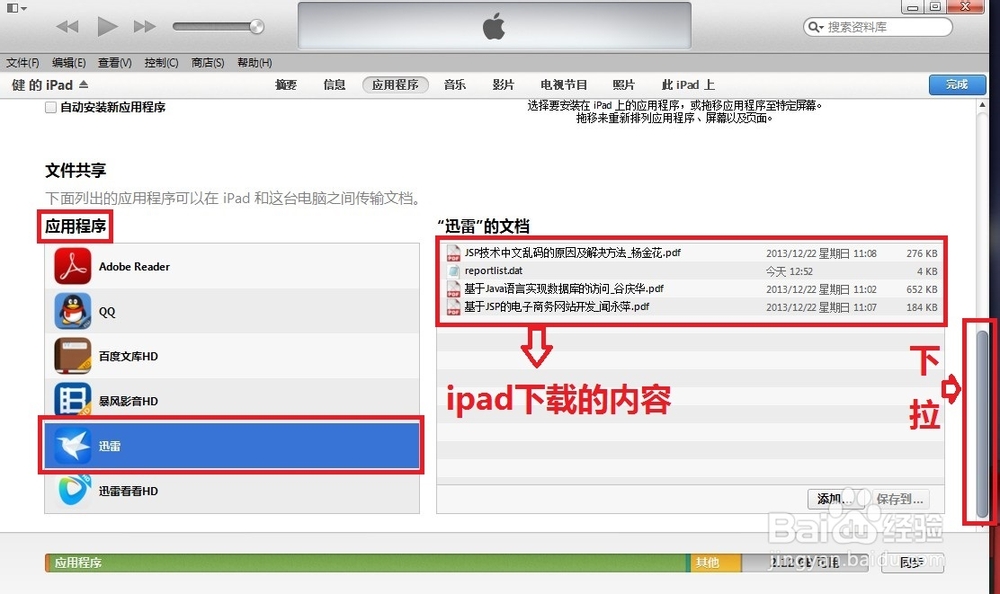The height and width of the screenshot is (594, 1000).
Task: Open the iTunes window menu icon
Action: point(16,8)
